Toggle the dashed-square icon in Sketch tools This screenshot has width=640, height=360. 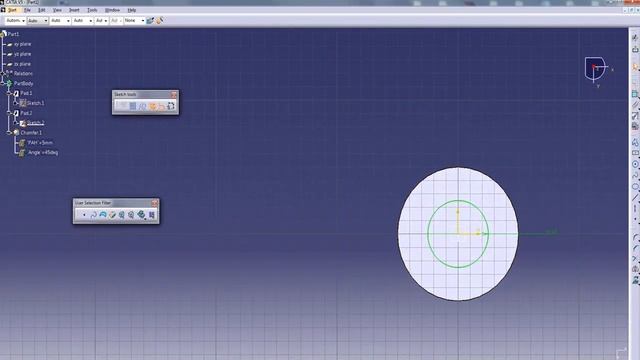171,106
